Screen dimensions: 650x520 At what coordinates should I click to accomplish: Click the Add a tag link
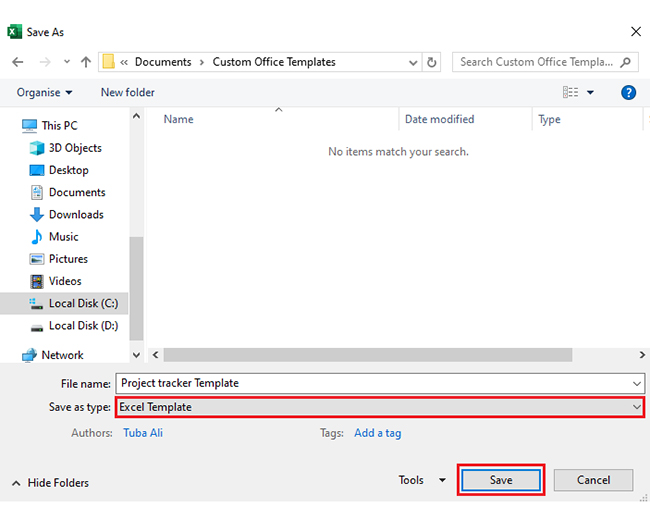[377, 433]
